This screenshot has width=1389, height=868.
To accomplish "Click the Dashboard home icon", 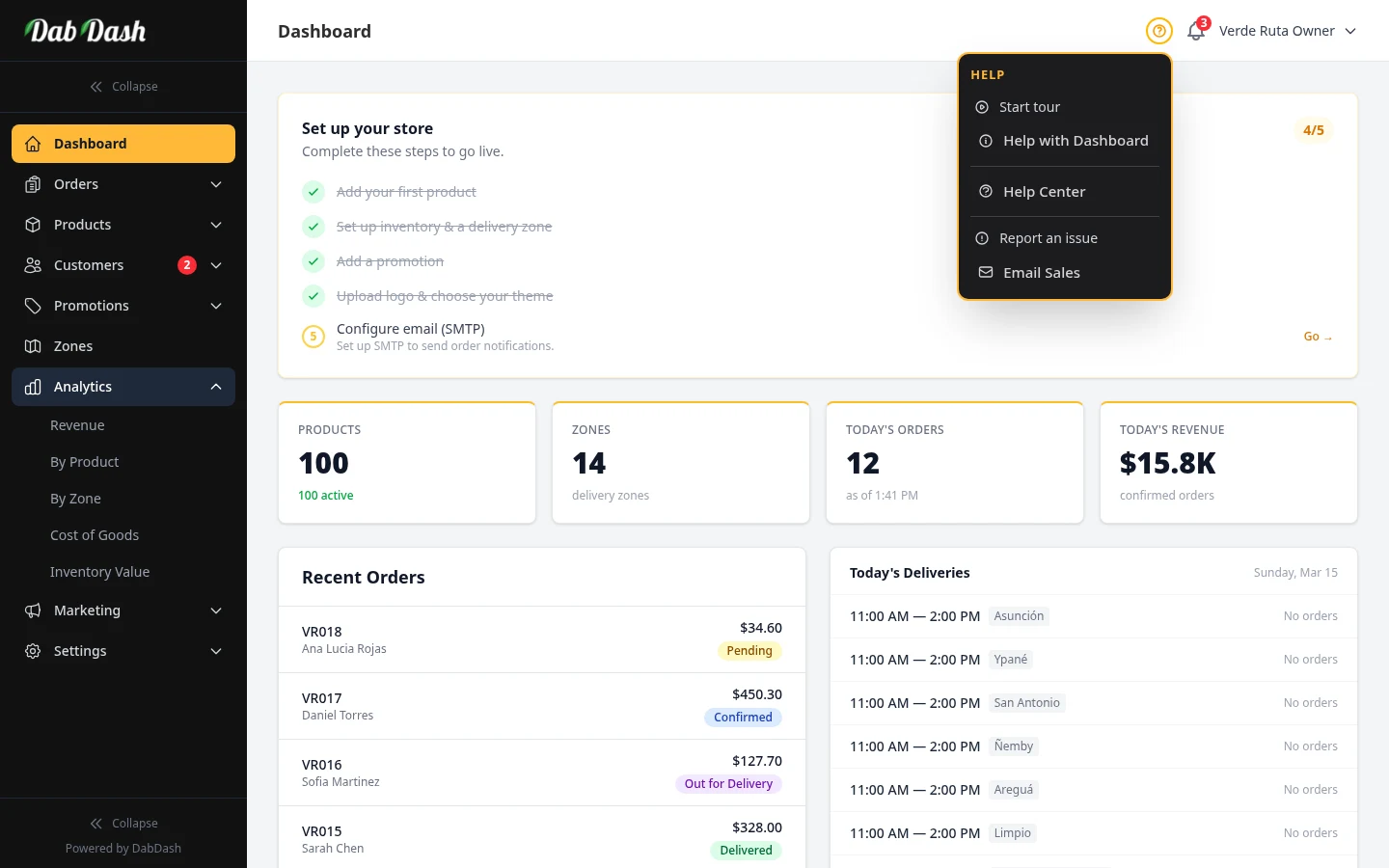I will [33, 144].
